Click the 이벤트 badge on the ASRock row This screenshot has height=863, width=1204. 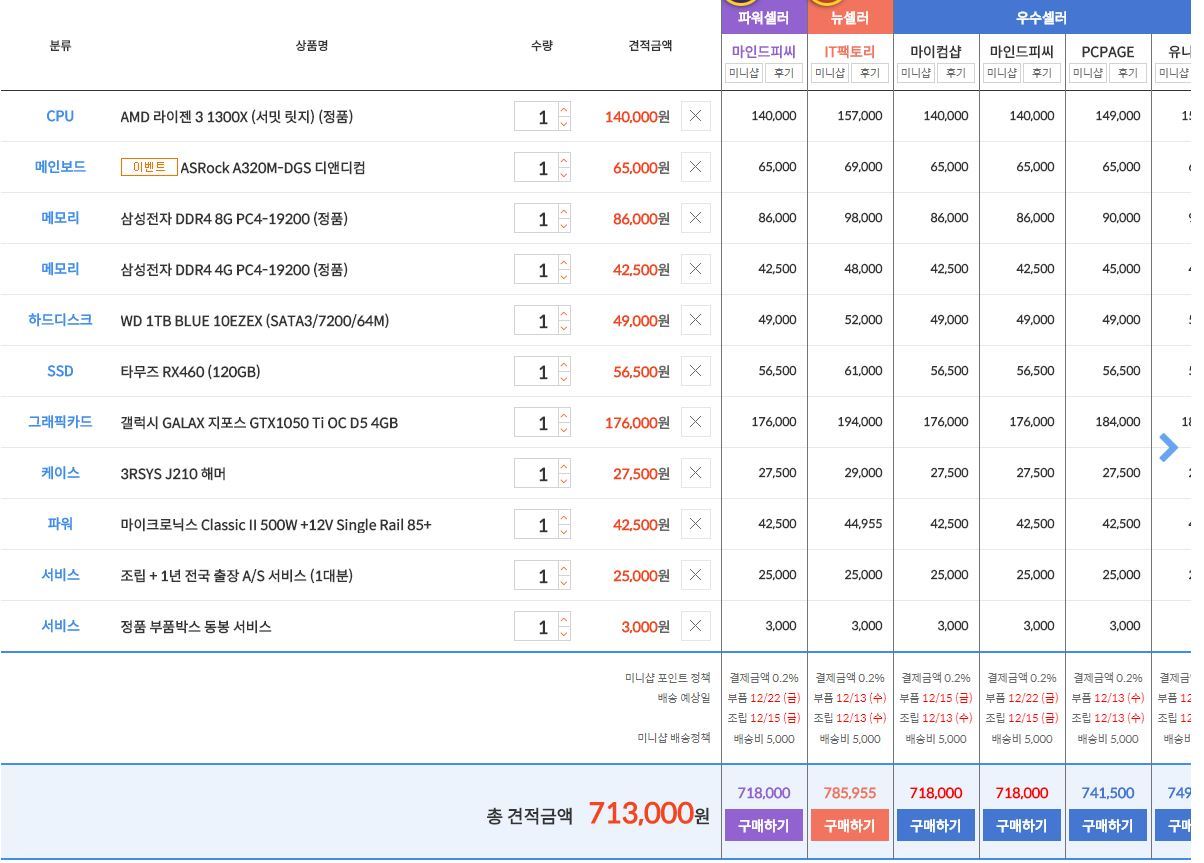(x=149, y=167)
